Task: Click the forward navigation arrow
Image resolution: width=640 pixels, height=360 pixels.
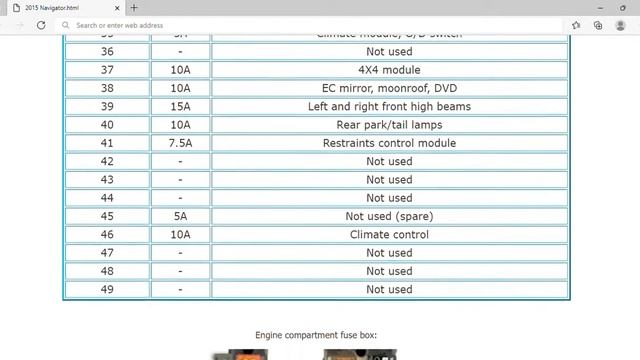Action: click(x=20, y=25)
